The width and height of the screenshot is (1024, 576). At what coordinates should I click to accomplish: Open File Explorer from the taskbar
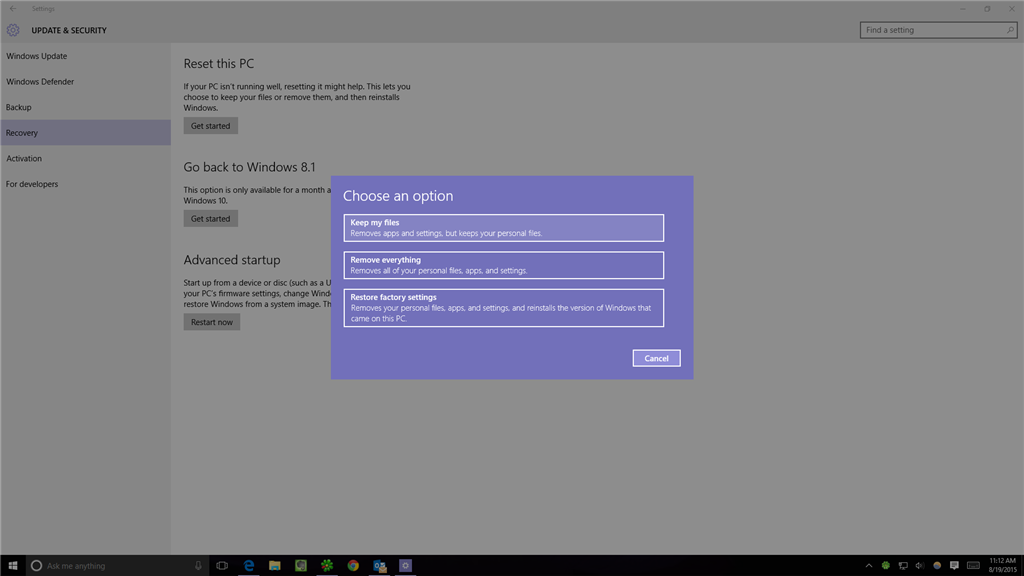pos(275,565)
